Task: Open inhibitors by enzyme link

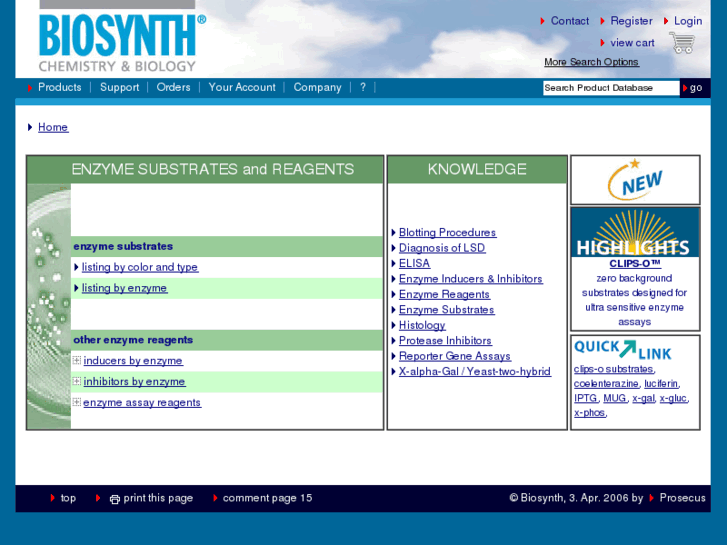Action: [x=134, y=381]
